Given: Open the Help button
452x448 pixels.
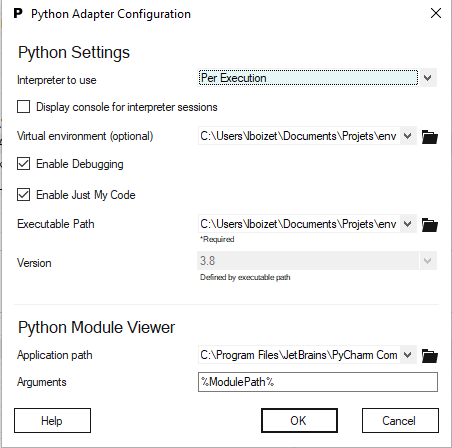Looking at the screenshot, I should (x=52, y=421).
